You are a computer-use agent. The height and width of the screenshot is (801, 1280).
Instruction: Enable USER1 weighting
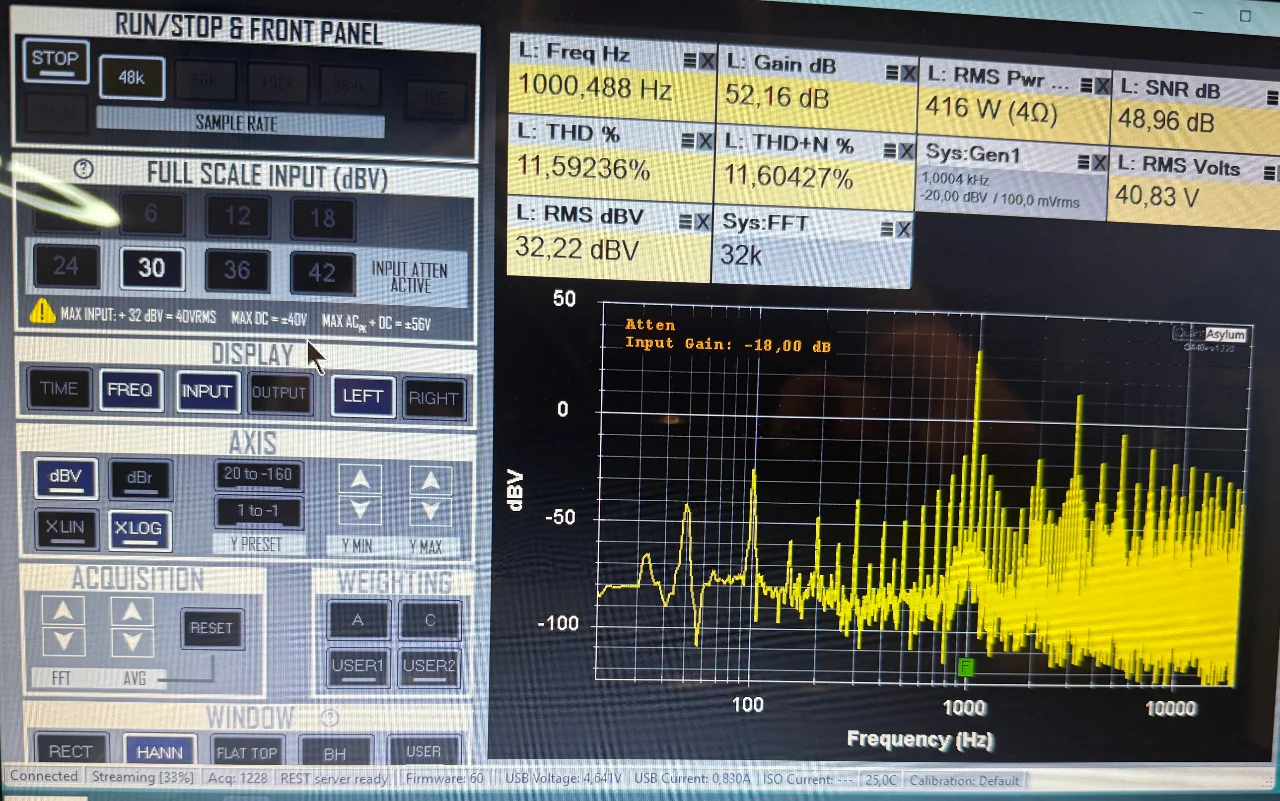(x=358, y=666)
